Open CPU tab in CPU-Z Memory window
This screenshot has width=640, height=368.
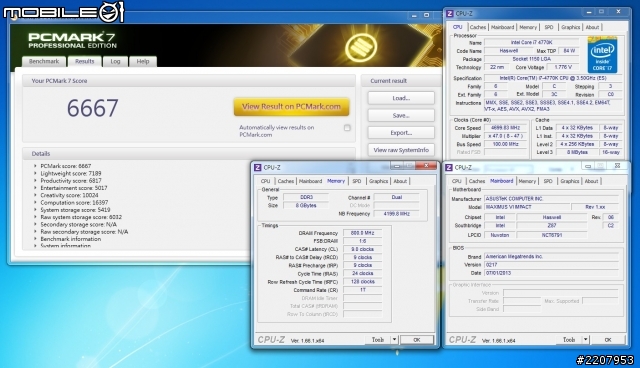tap(265, 181)
